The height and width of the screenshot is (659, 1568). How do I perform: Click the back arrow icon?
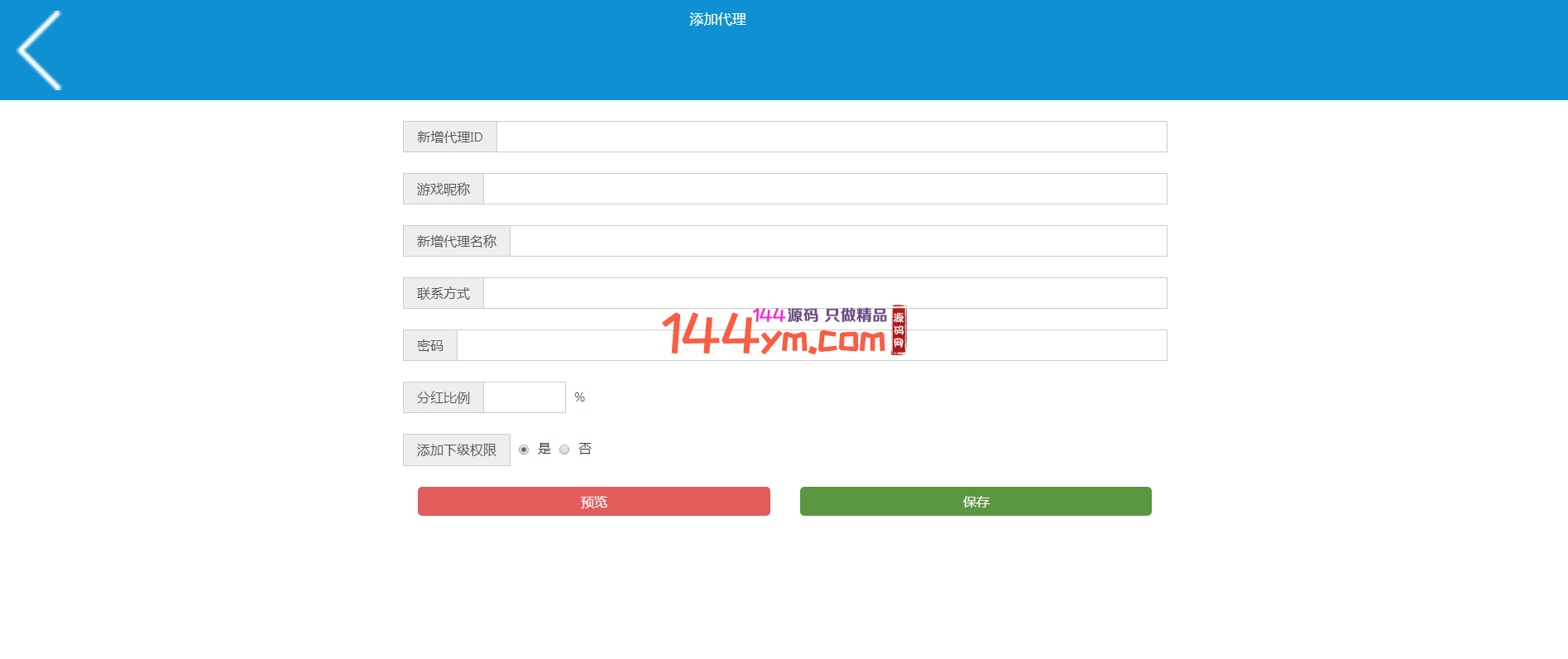pyautogui.click(x=40, y=51)
